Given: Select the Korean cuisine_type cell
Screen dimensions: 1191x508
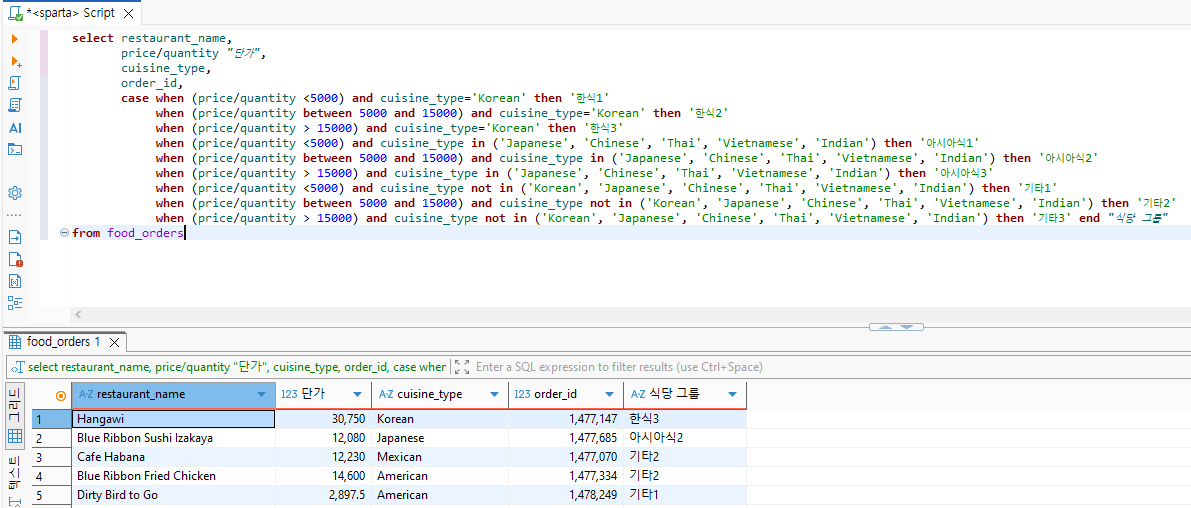Looking at the screenshot, I should [440, 418].
